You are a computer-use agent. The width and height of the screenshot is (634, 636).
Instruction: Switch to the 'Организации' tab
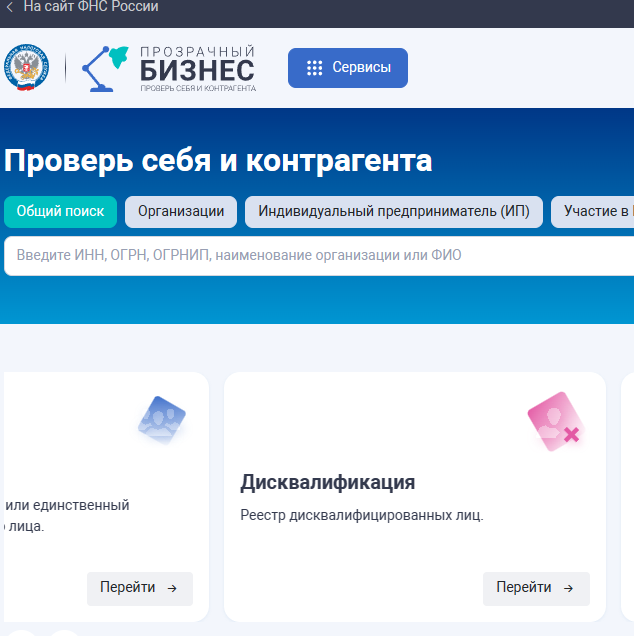pyautogui.click(x=181, y=212)
